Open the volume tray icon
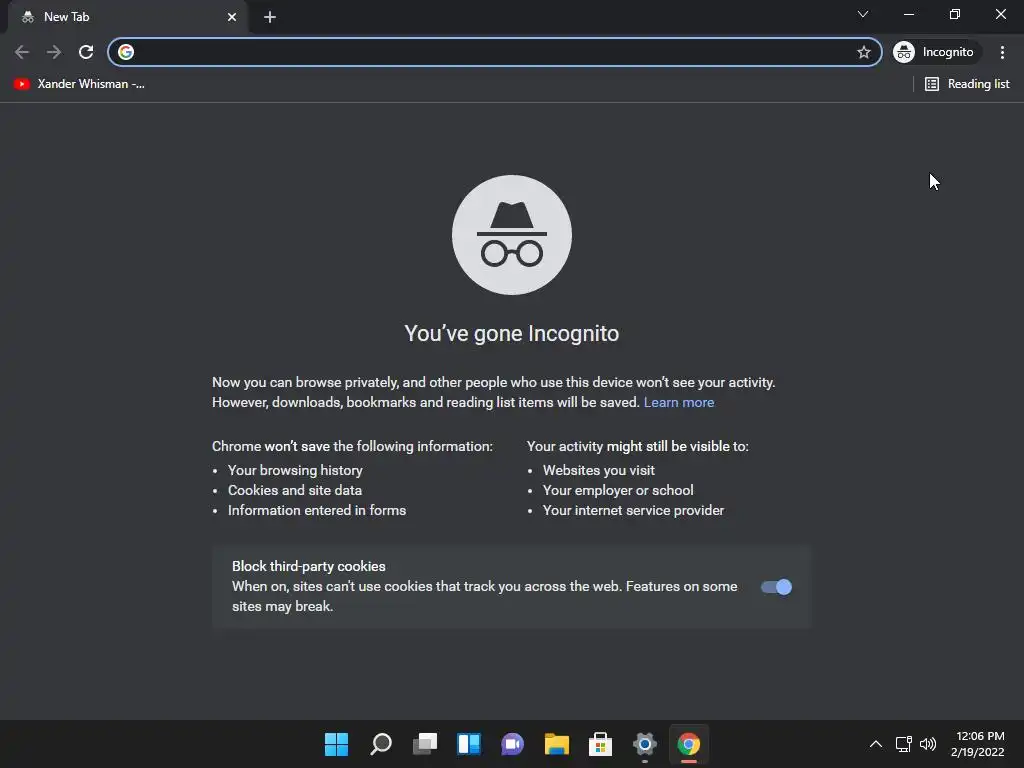 click(x=927, y=744)
